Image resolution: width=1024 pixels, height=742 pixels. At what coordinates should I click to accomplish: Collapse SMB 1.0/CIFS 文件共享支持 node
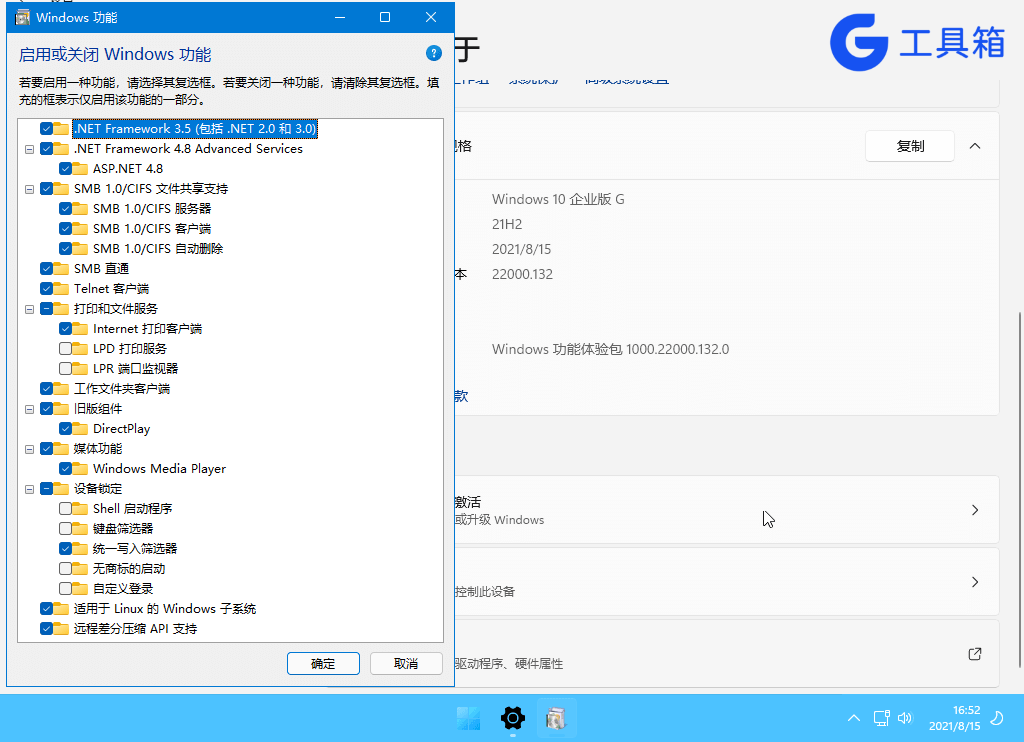click(29, 189)
